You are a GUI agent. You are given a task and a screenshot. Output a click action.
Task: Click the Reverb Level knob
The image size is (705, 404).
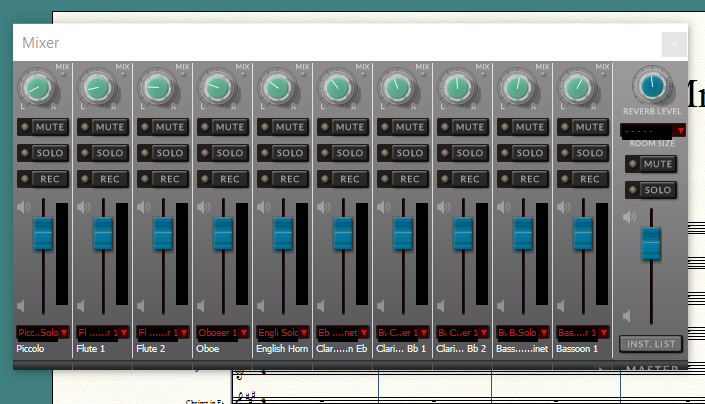tap(651, 86)
